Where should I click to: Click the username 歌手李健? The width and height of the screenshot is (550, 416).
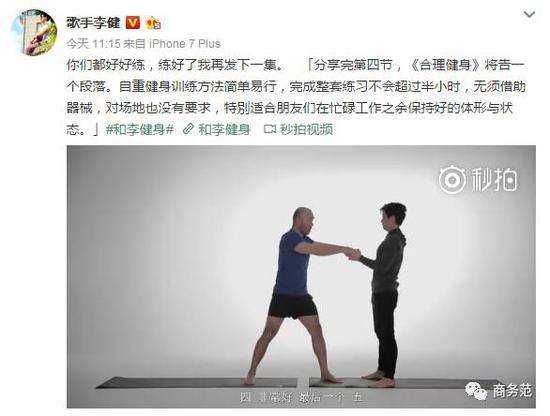tap(93, 23)
